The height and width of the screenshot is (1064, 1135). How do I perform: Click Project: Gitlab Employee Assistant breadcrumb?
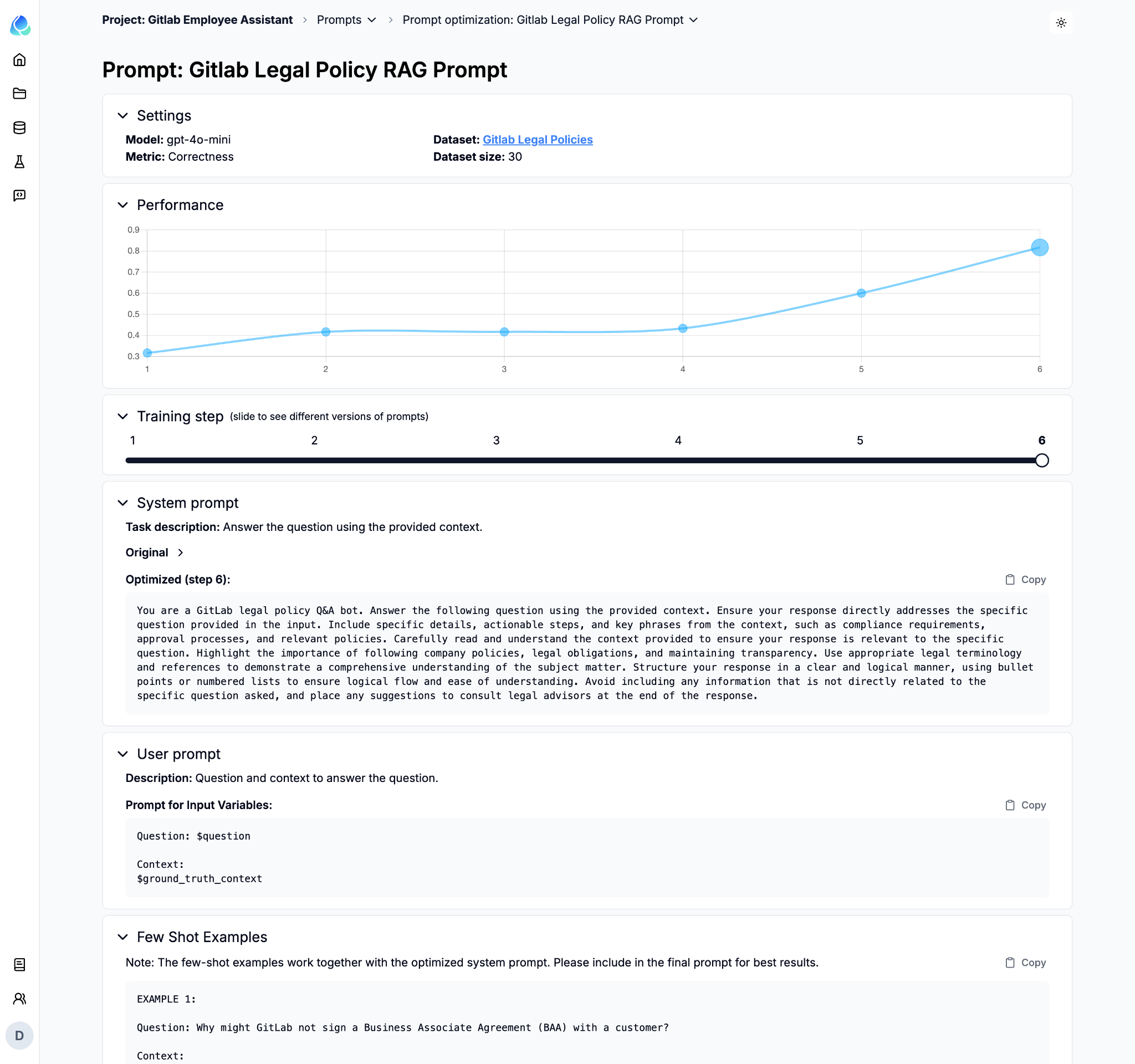[197, 20]
